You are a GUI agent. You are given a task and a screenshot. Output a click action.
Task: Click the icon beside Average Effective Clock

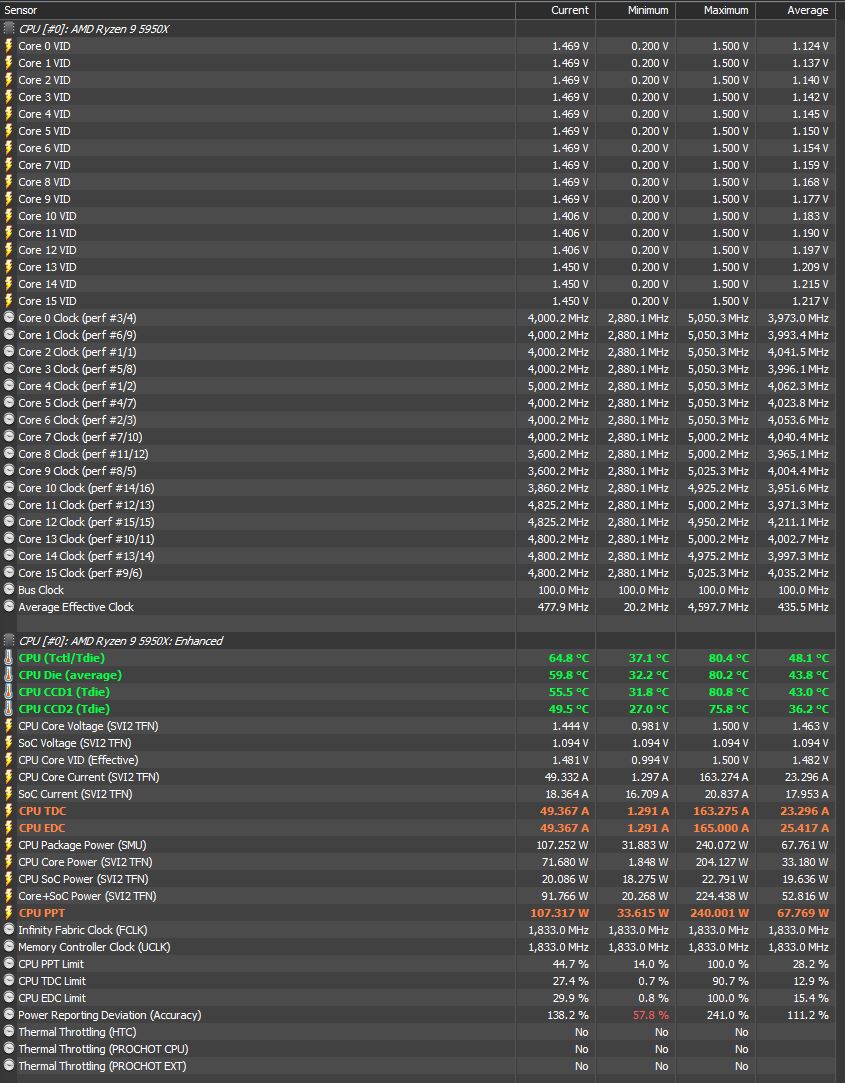pos(8,606)
